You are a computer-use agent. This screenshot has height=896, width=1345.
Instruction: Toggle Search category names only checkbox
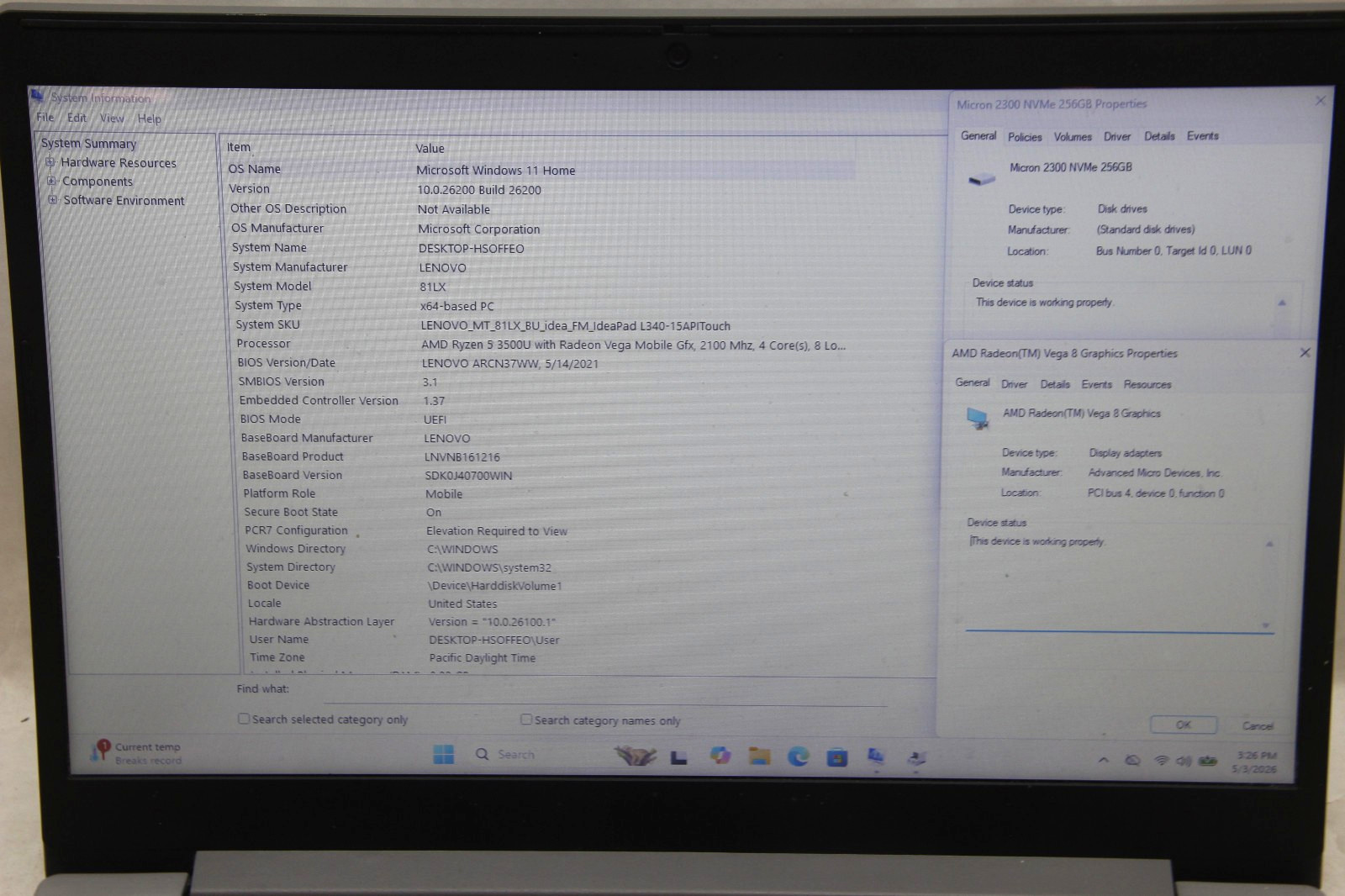526,719
